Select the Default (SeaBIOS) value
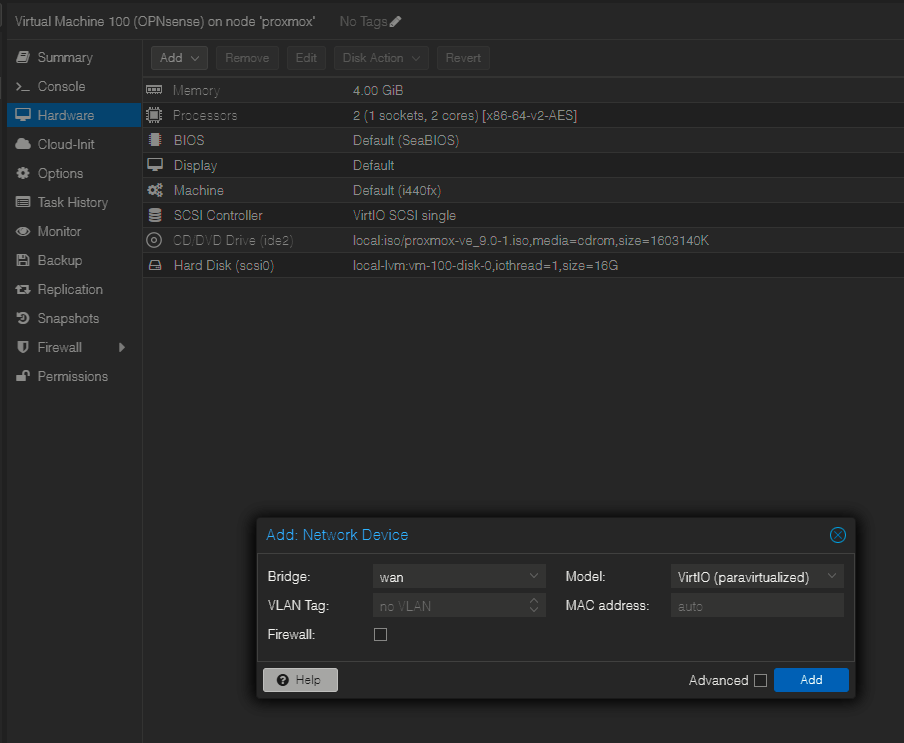Viewport: 904px width, 743px height. (406, 140)
